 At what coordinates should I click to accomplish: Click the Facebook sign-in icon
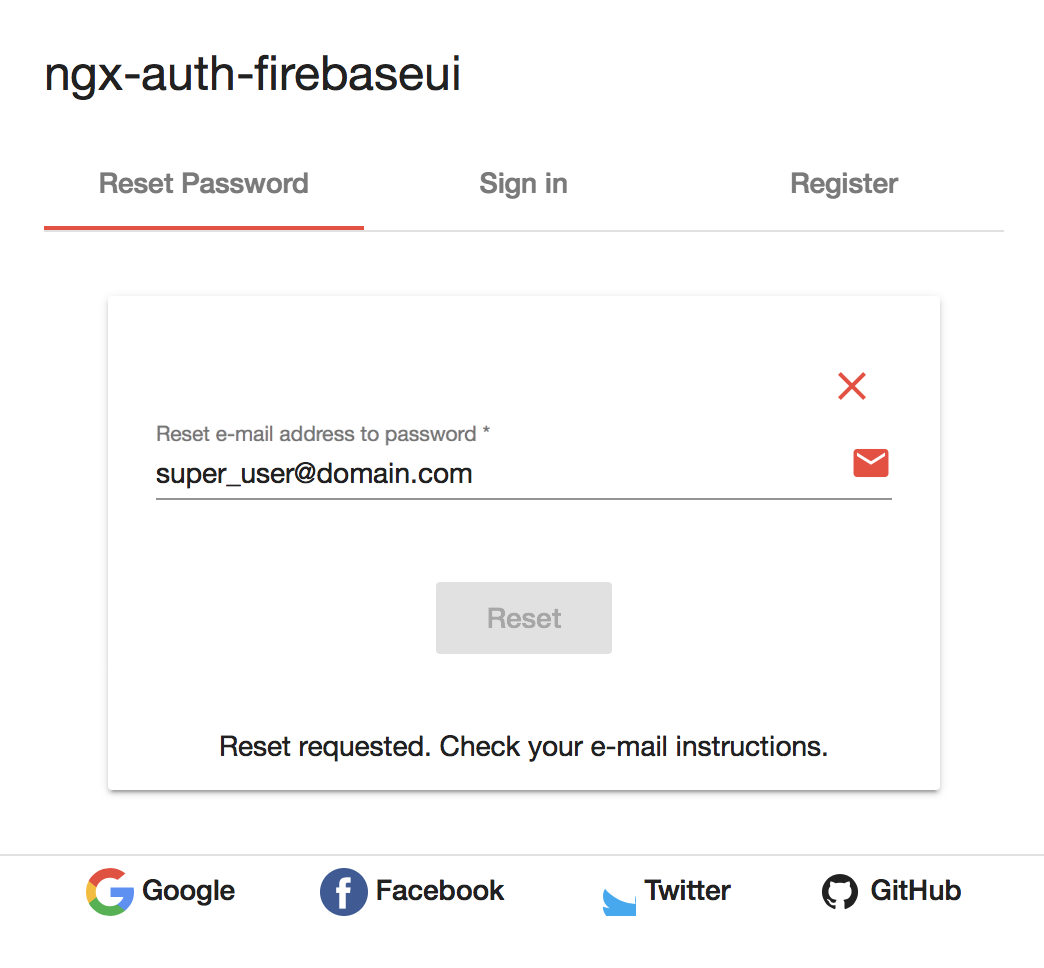(343, 891)
